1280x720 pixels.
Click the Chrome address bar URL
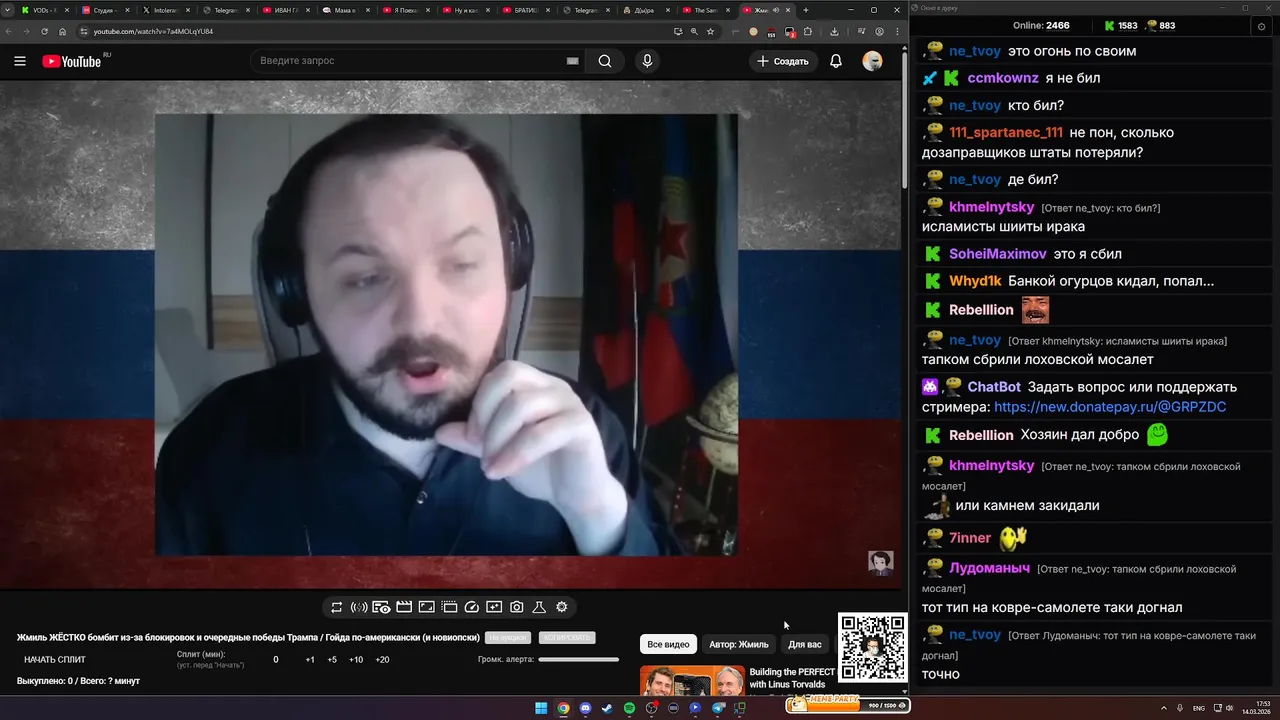(x=153, y=31)
